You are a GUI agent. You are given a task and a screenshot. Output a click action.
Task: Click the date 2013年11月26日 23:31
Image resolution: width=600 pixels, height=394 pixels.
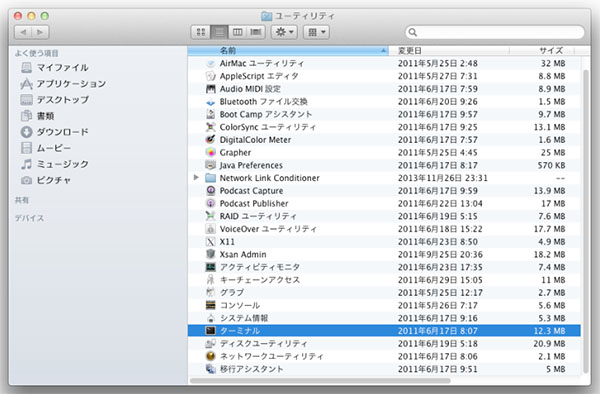point(443,178)
